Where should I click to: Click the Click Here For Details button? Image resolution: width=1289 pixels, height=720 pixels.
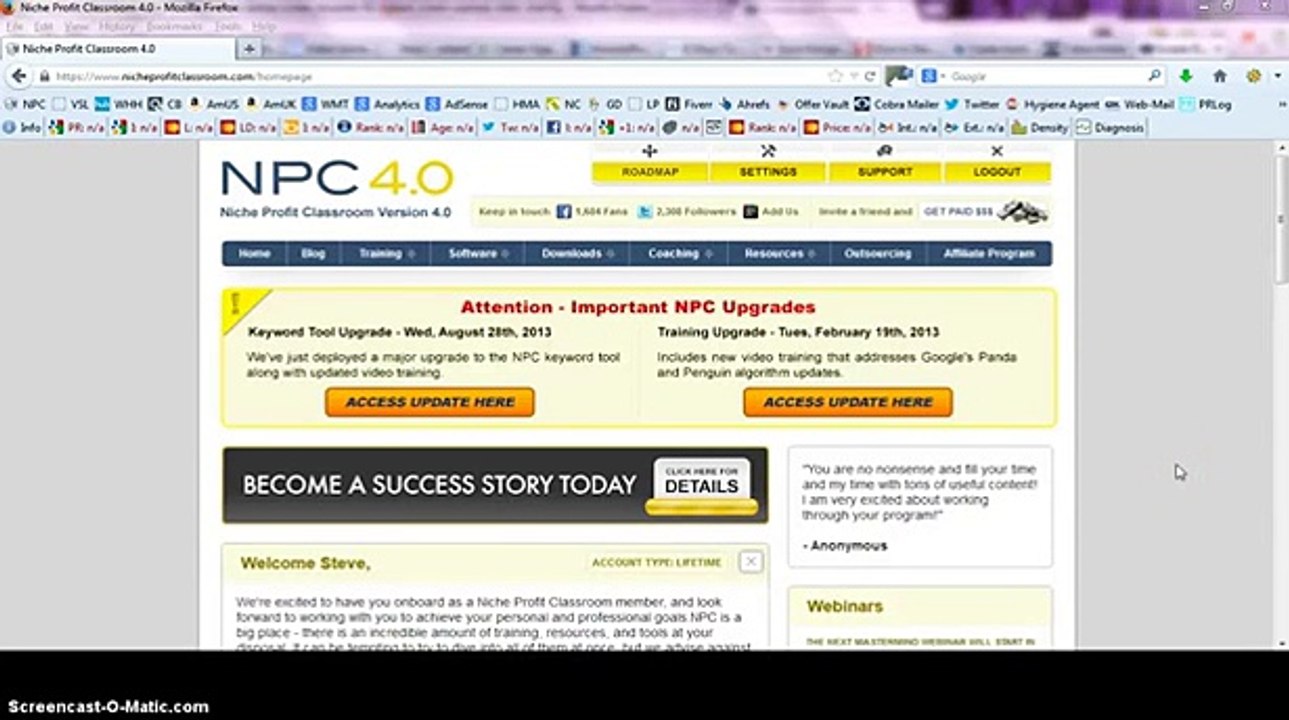click(x=701, y=484)
